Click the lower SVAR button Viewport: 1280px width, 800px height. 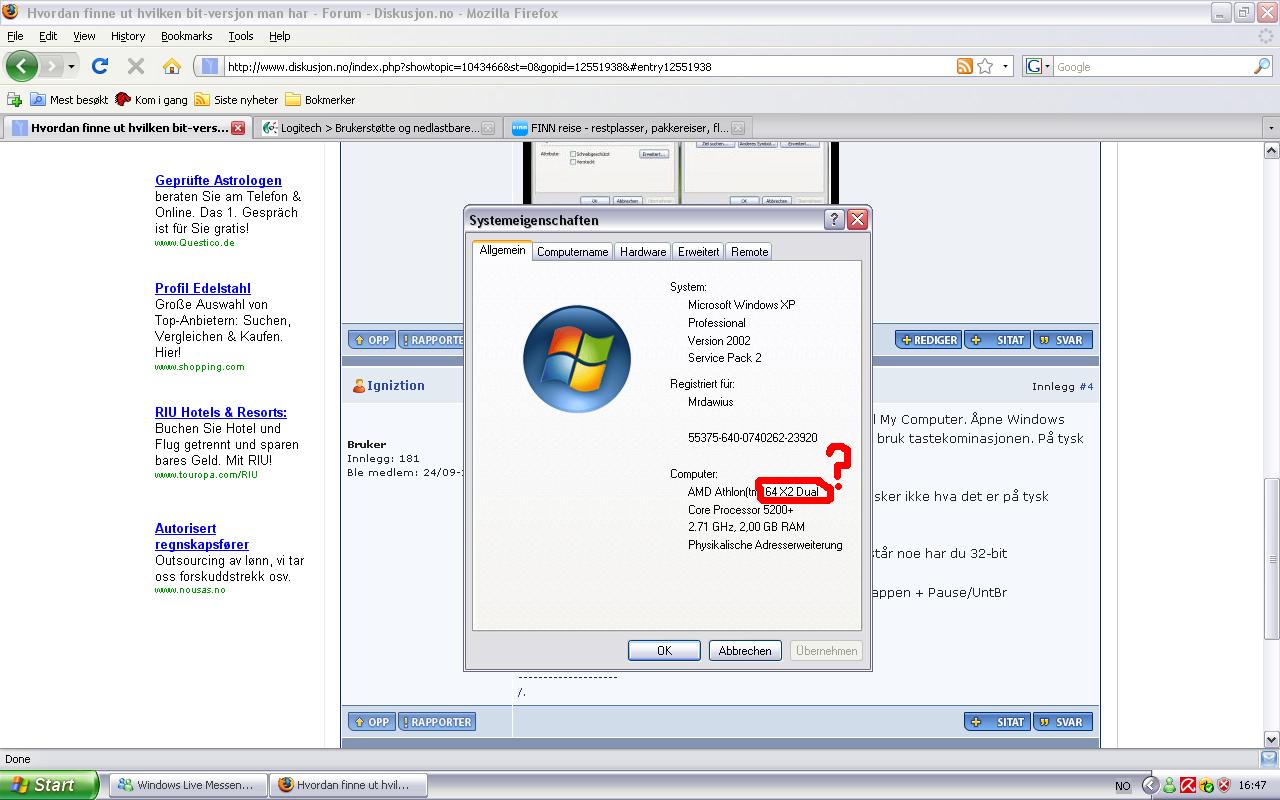1062,722
